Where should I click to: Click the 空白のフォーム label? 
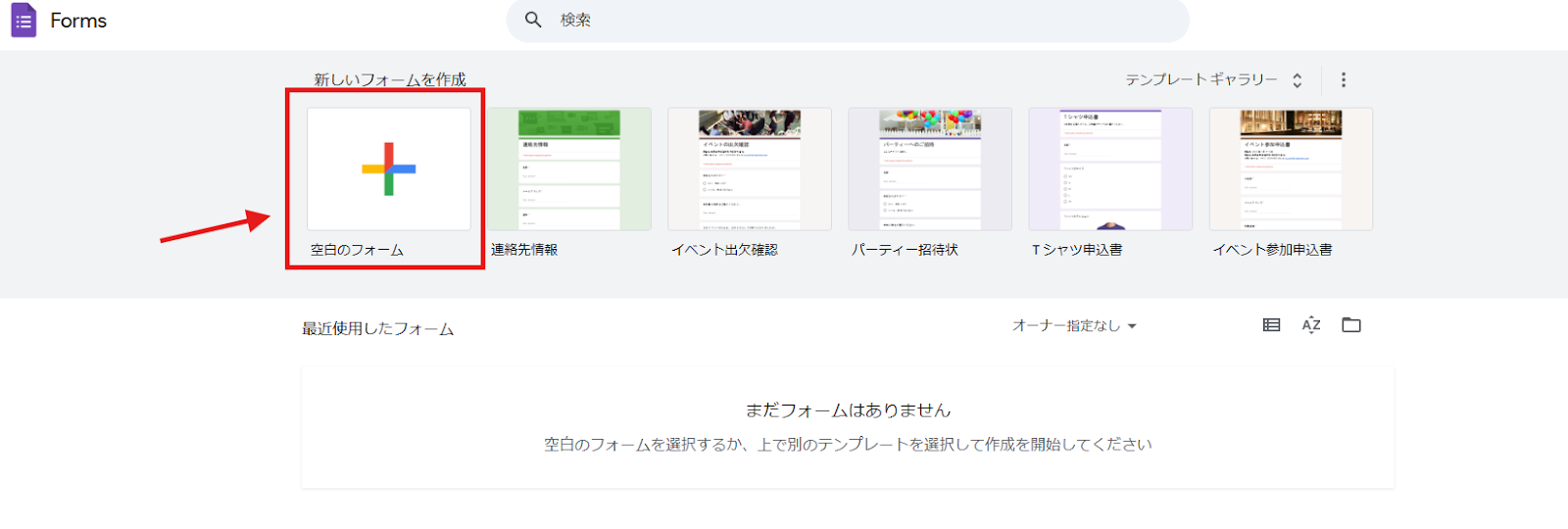tap(357, 250)
